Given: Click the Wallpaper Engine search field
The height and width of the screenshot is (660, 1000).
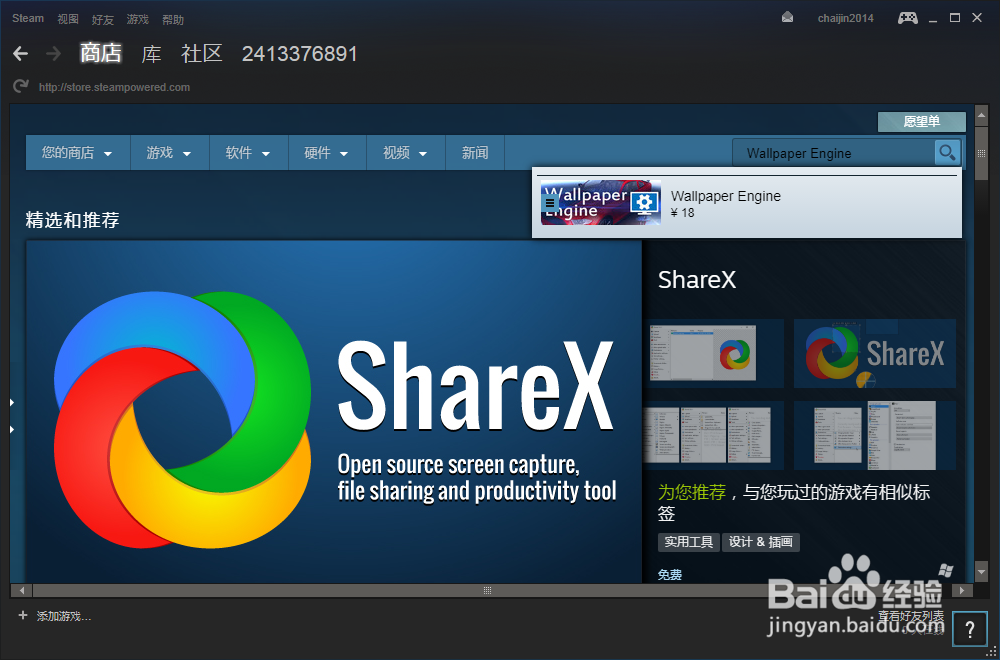Looking at the screenshot, I should tap(834, 153).
